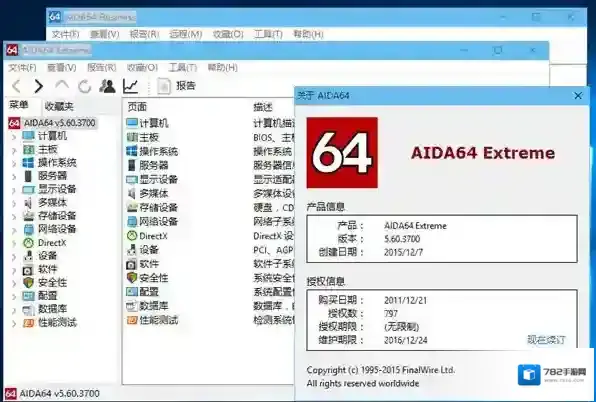Screen dimensions: 596x402
Task: Click status bar text AIDA64 v5.60.3700
Action: (x=59, y=394)
